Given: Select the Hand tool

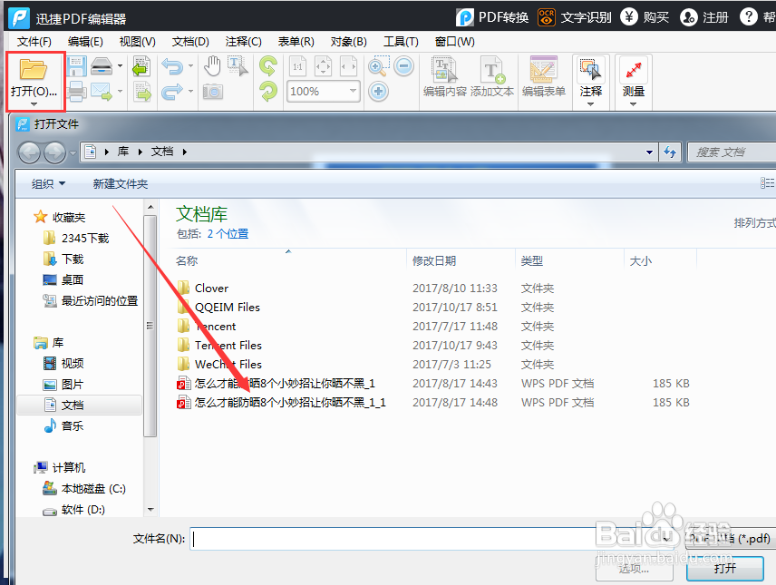Looking at the screenshot, I should coord(212,65).
